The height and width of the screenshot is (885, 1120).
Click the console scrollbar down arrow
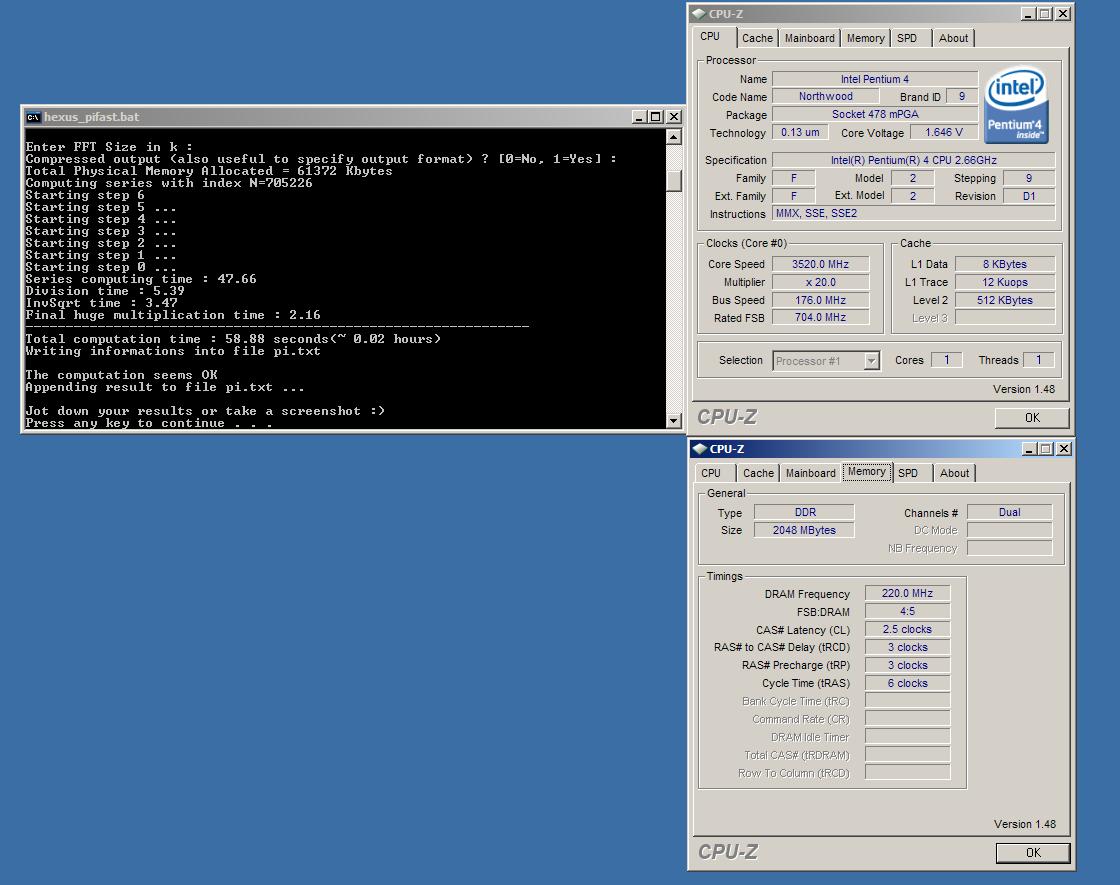(674, 421)
